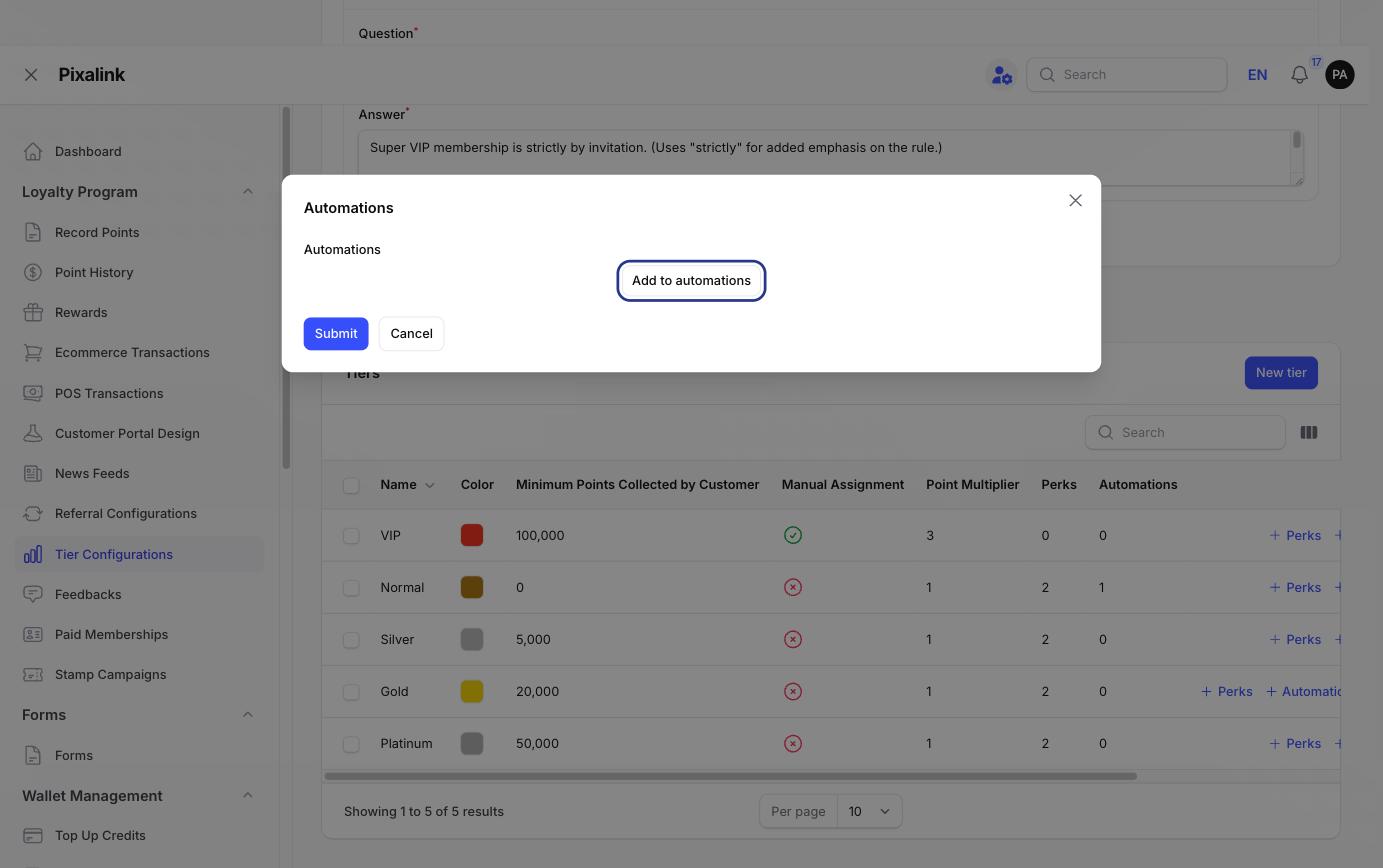Screen dimensions: 1383x868
Task: Click the Referral Configurations arrows icon
Action: pyautogui.click(x=33, y=514)
